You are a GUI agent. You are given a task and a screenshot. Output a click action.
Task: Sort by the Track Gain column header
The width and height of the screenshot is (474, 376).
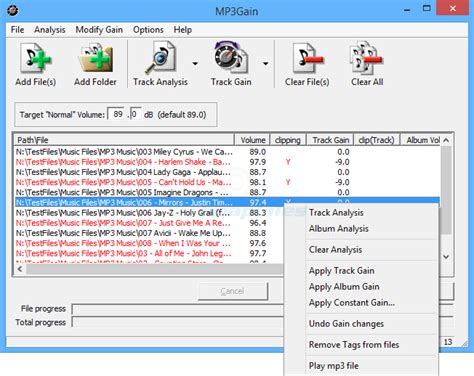click(x=330, y=140)
